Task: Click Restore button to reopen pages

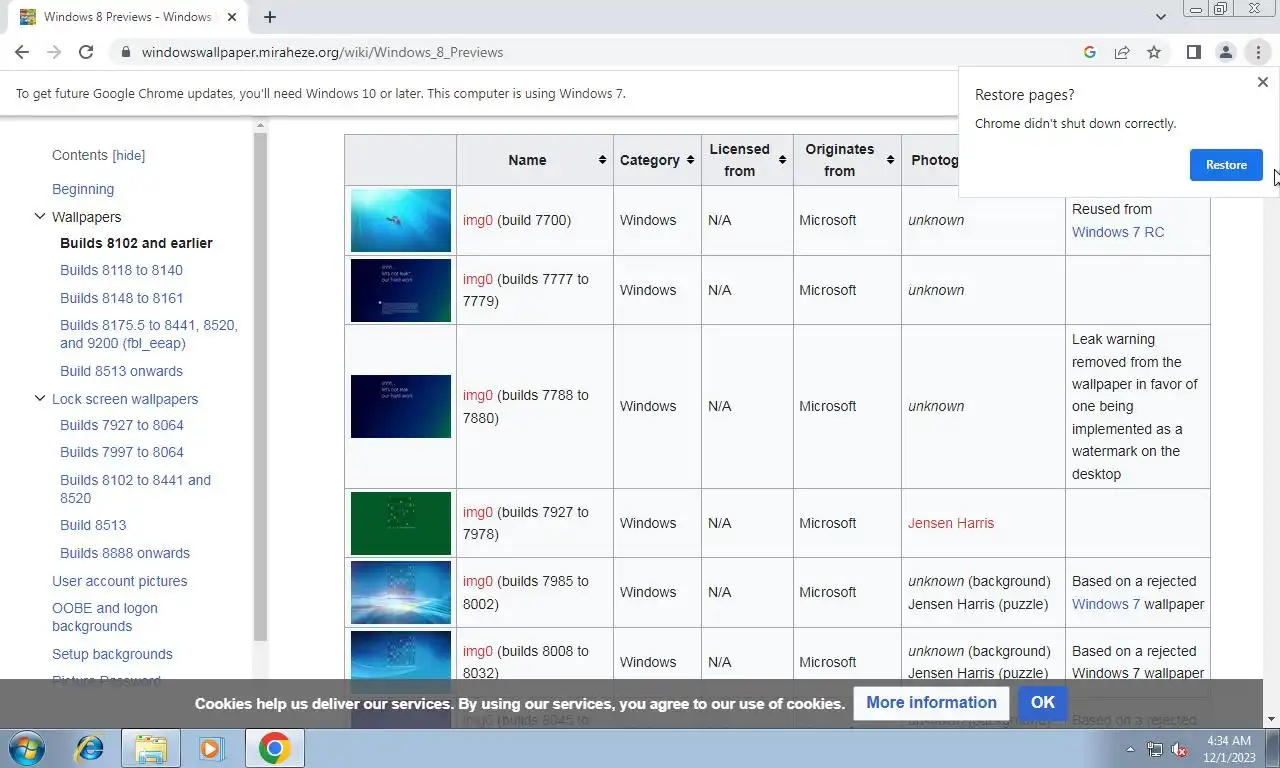Action: 1226,165
